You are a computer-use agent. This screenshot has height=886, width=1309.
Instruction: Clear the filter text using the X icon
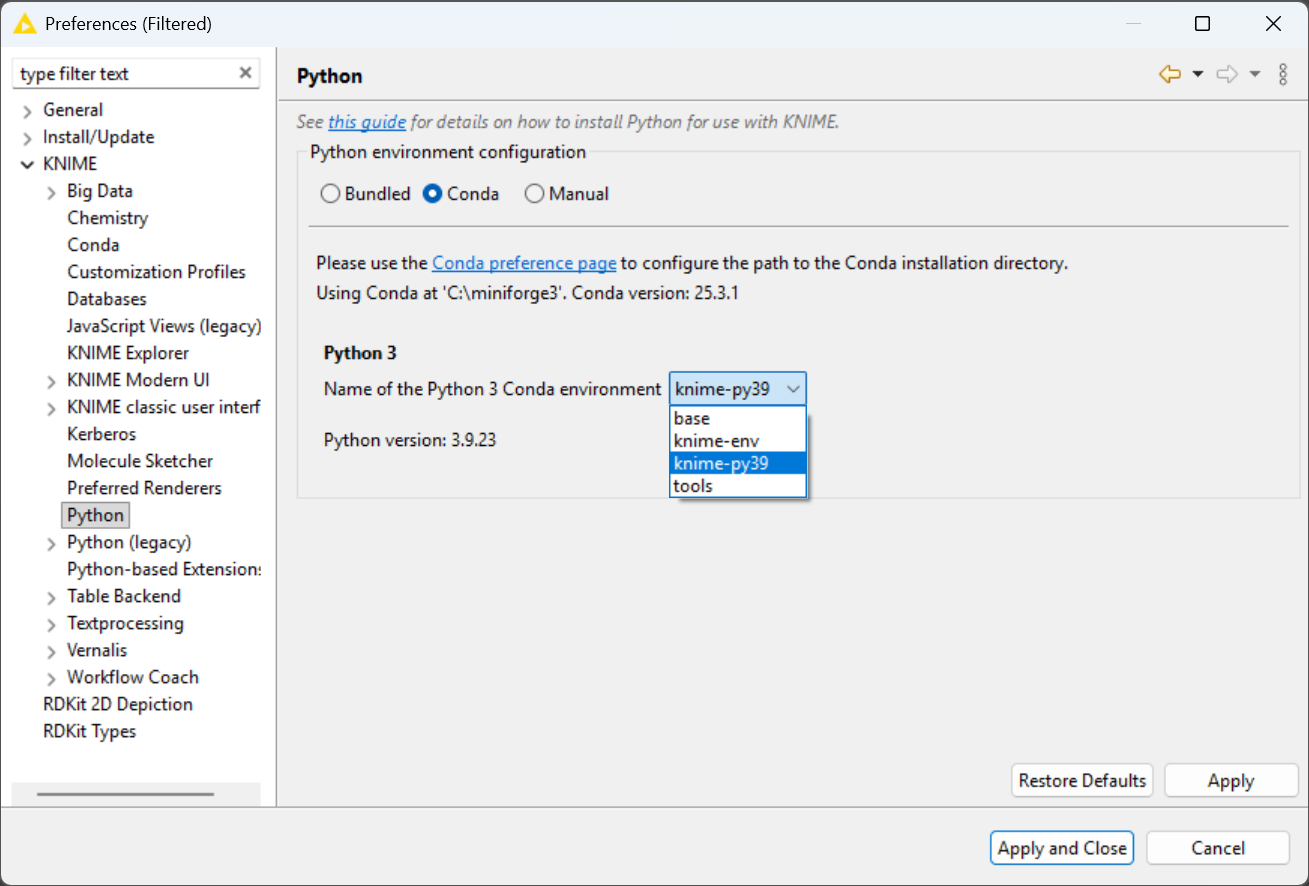point(245,72)
